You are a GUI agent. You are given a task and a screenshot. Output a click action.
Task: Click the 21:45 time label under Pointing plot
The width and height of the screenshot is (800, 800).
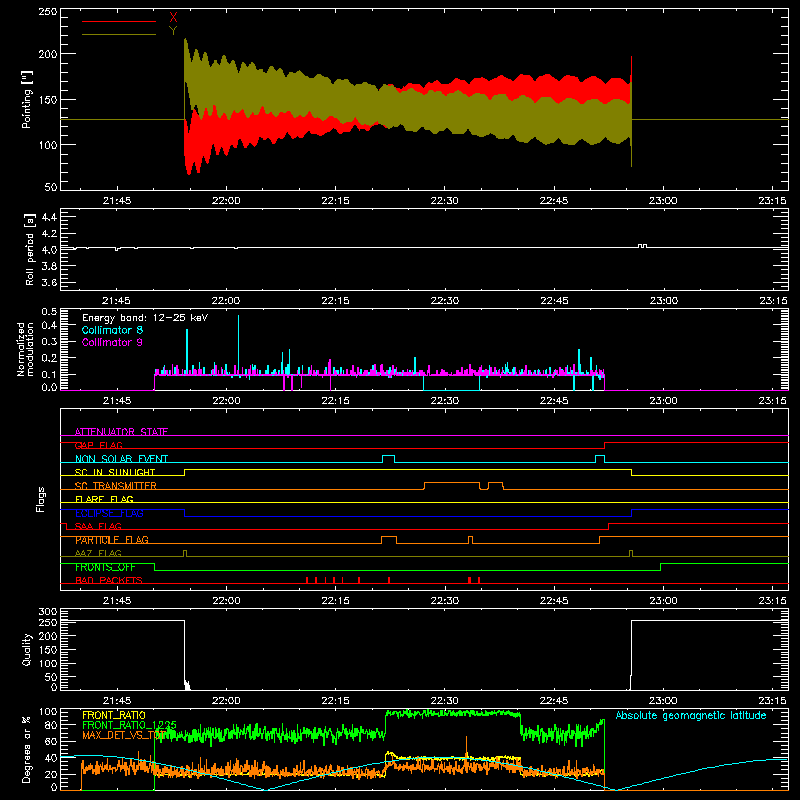(117, 201)
